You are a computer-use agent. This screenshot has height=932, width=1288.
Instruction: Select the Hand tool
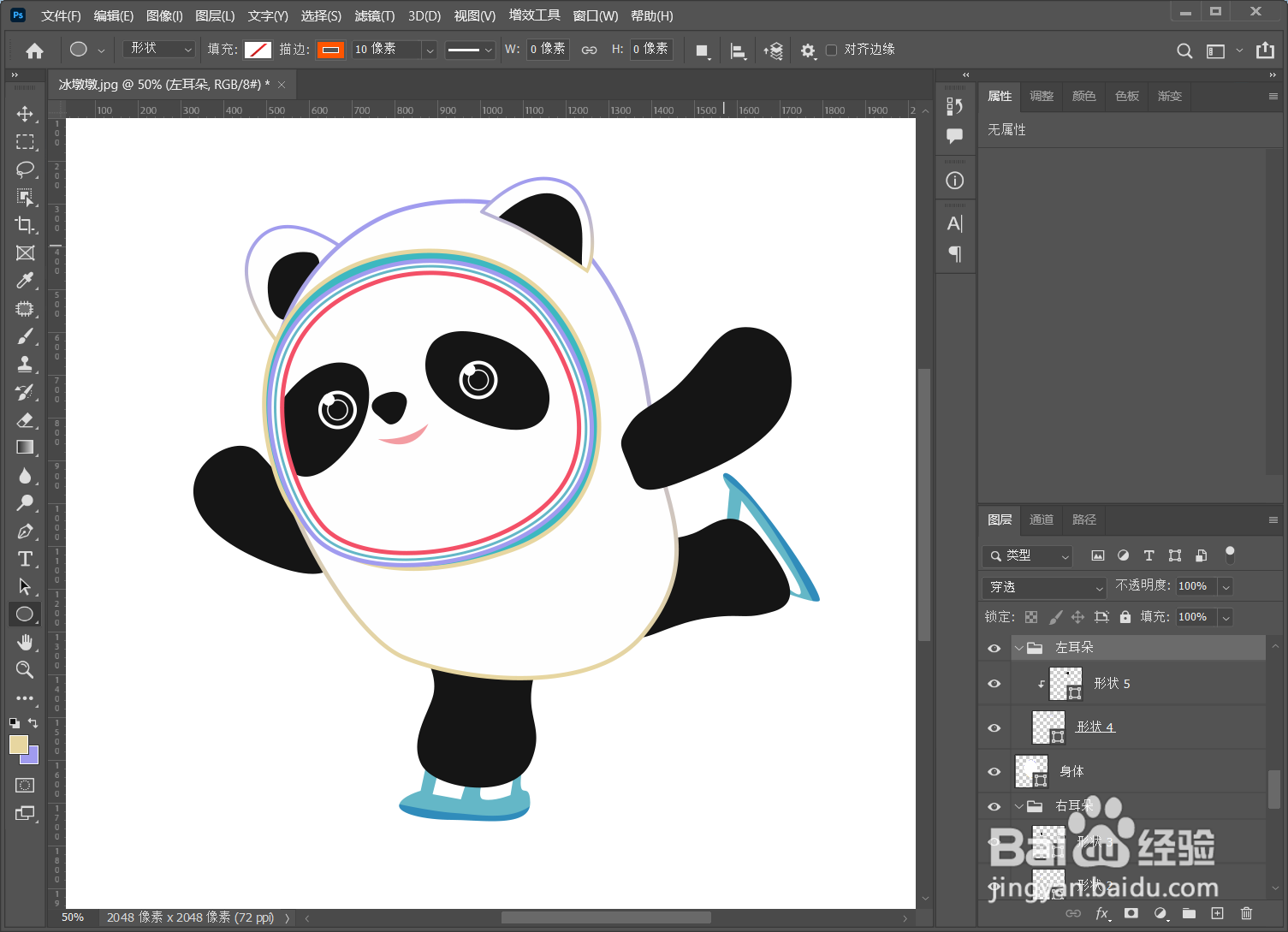click(x=25, y=642)
